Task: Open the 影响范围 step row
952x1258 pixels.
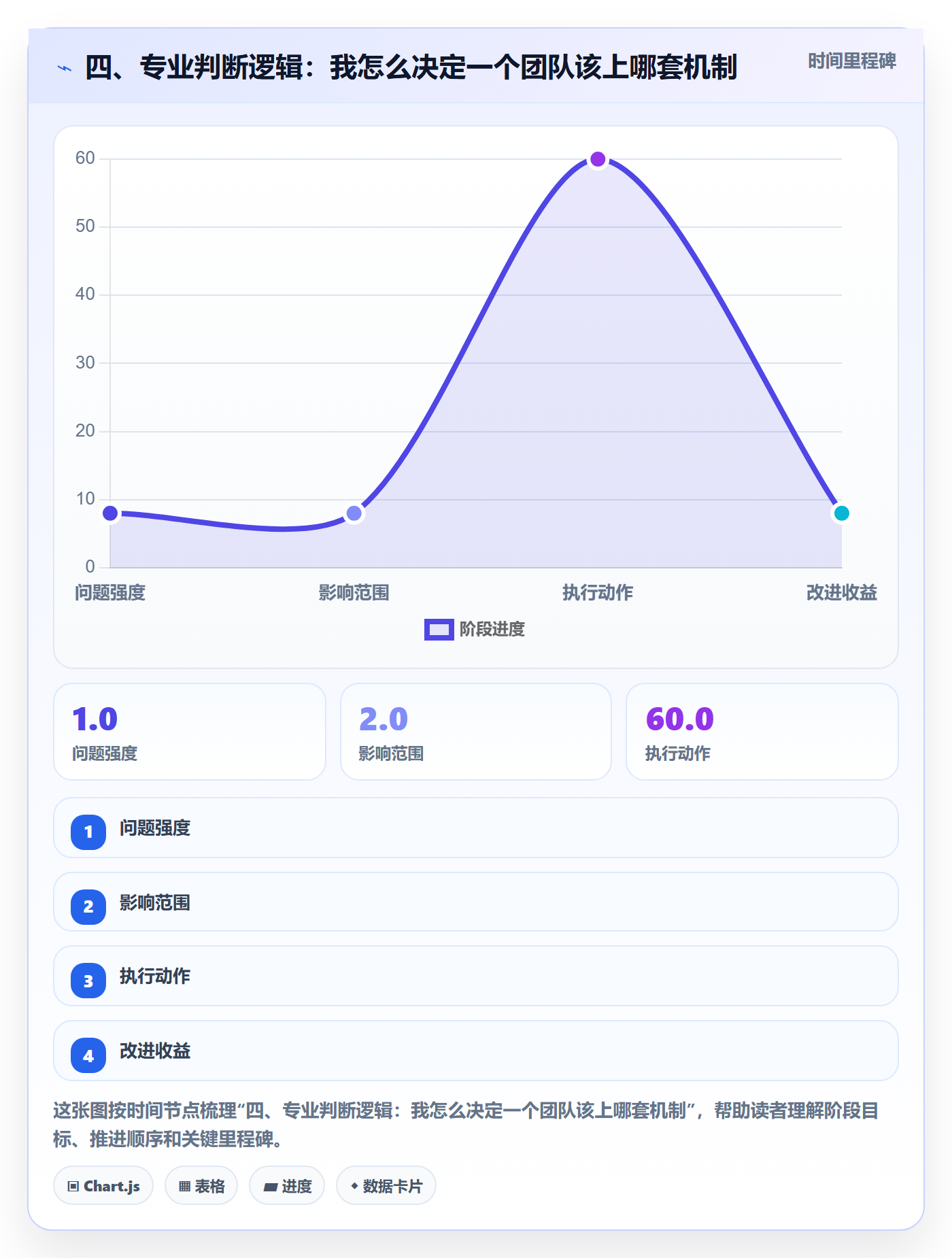Action: click(x=476, y=902)
